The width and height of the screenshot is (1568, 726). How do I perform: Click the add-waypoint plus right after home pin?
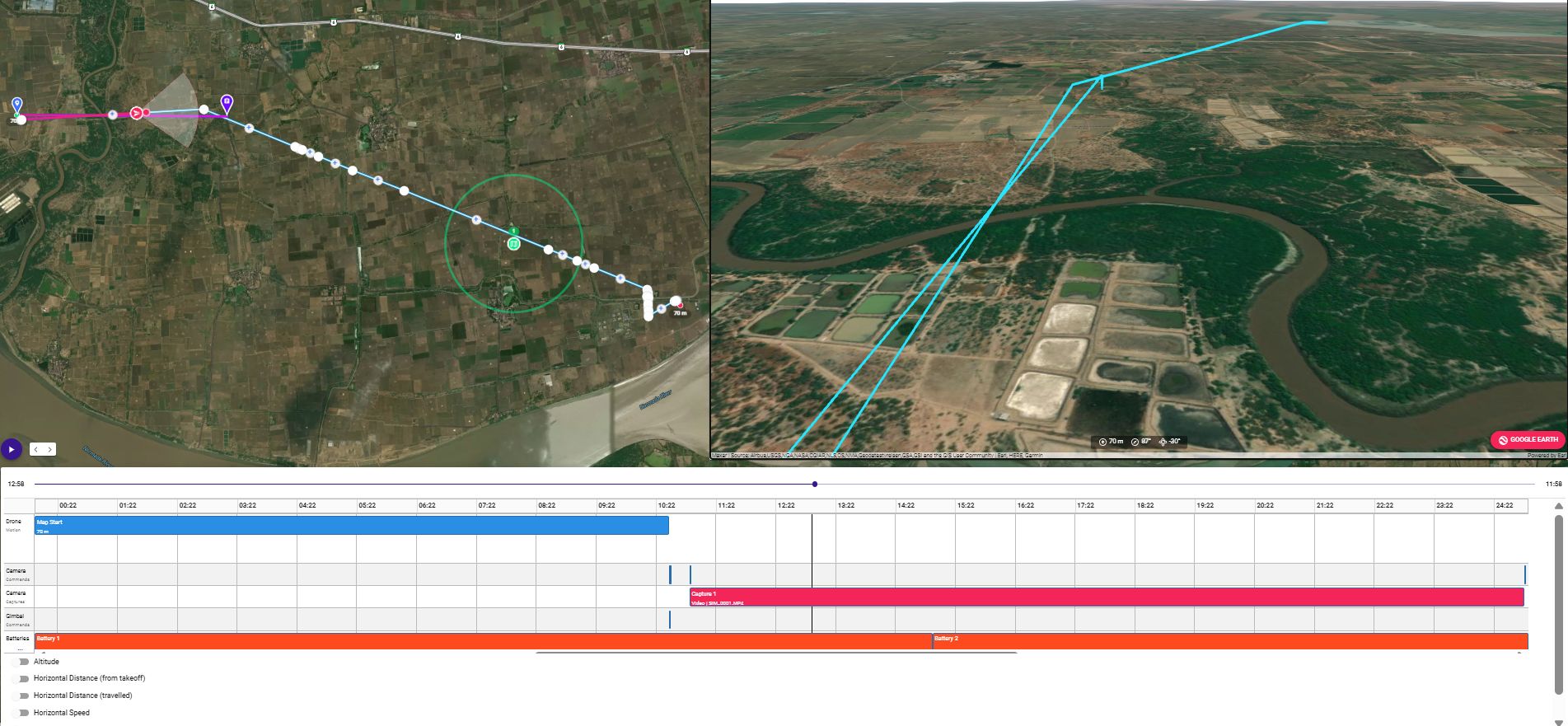tap(249, 128)
